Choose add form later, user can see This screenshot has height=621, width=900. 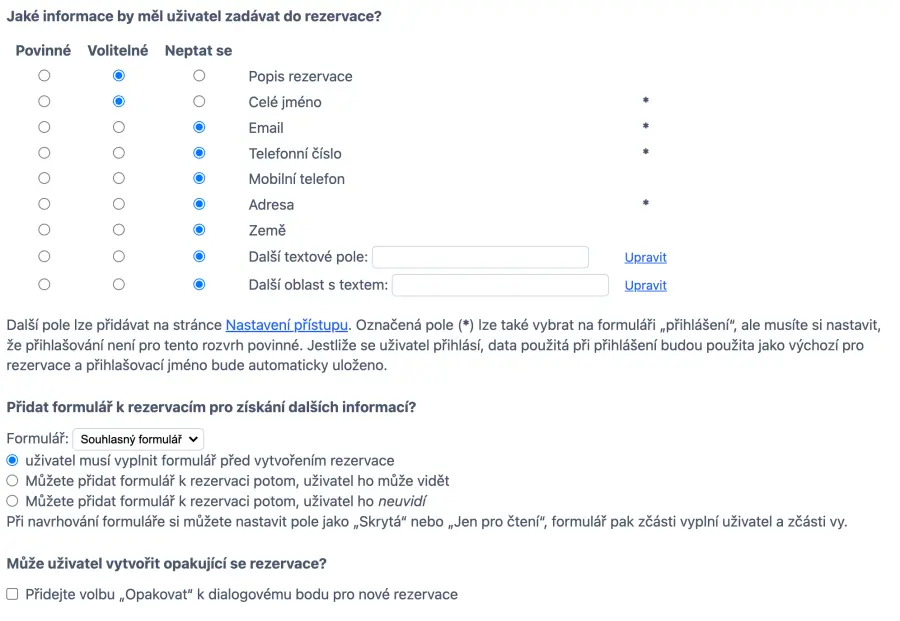(x=13, y=481)
